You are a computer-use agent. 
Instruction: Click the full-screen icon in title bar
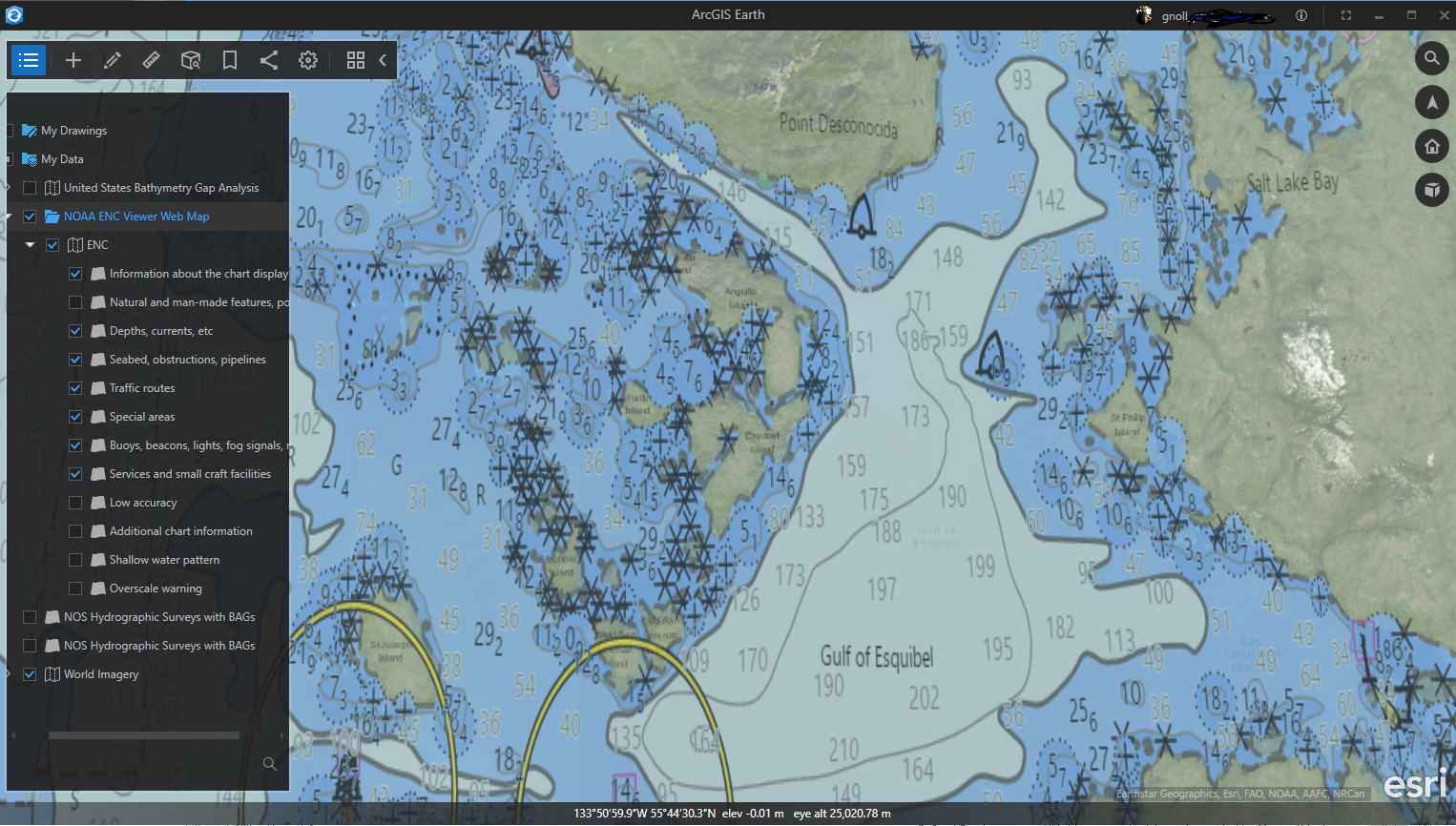pos(1346,15)
